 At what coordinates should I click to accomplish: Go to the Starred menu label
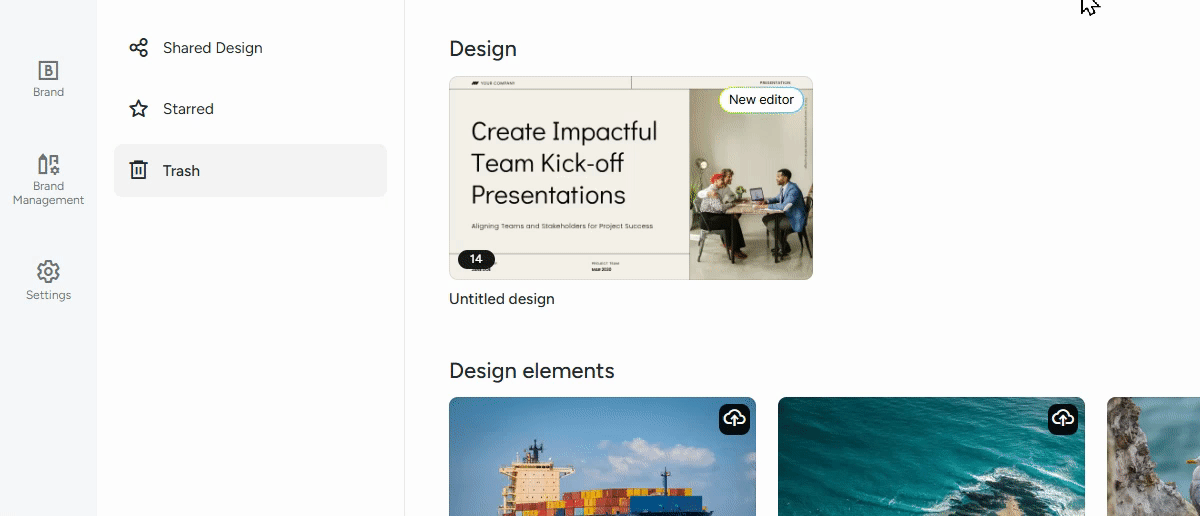tap(188, 109)
